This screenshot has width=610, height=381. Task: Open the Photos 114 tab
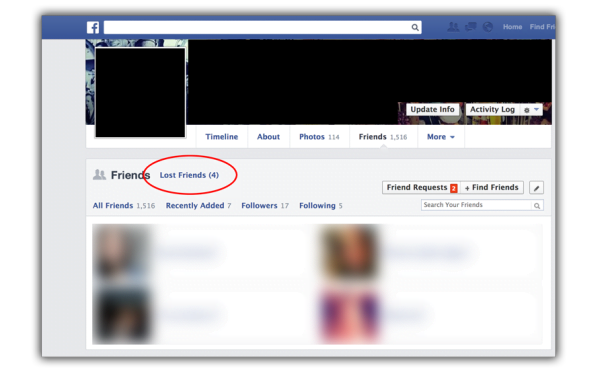(x=319, y=137)
